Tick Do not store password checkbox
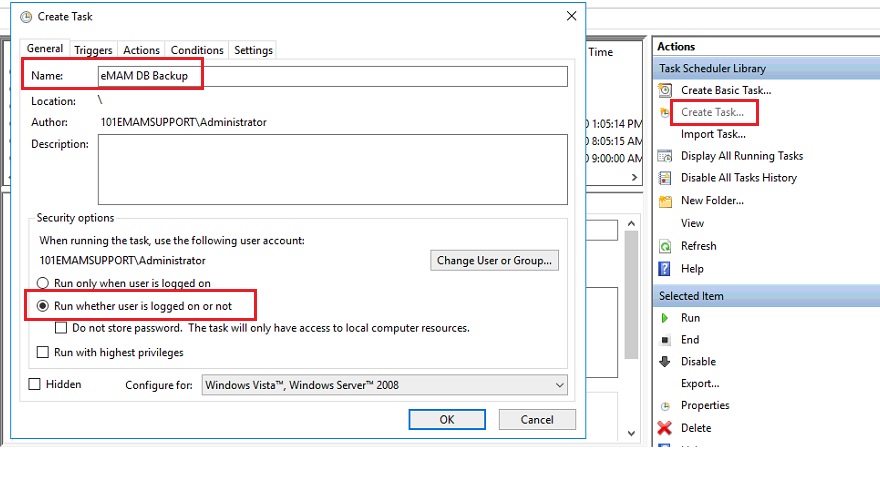The height and width of the screenshot is (493, 880). click(62, 327)
